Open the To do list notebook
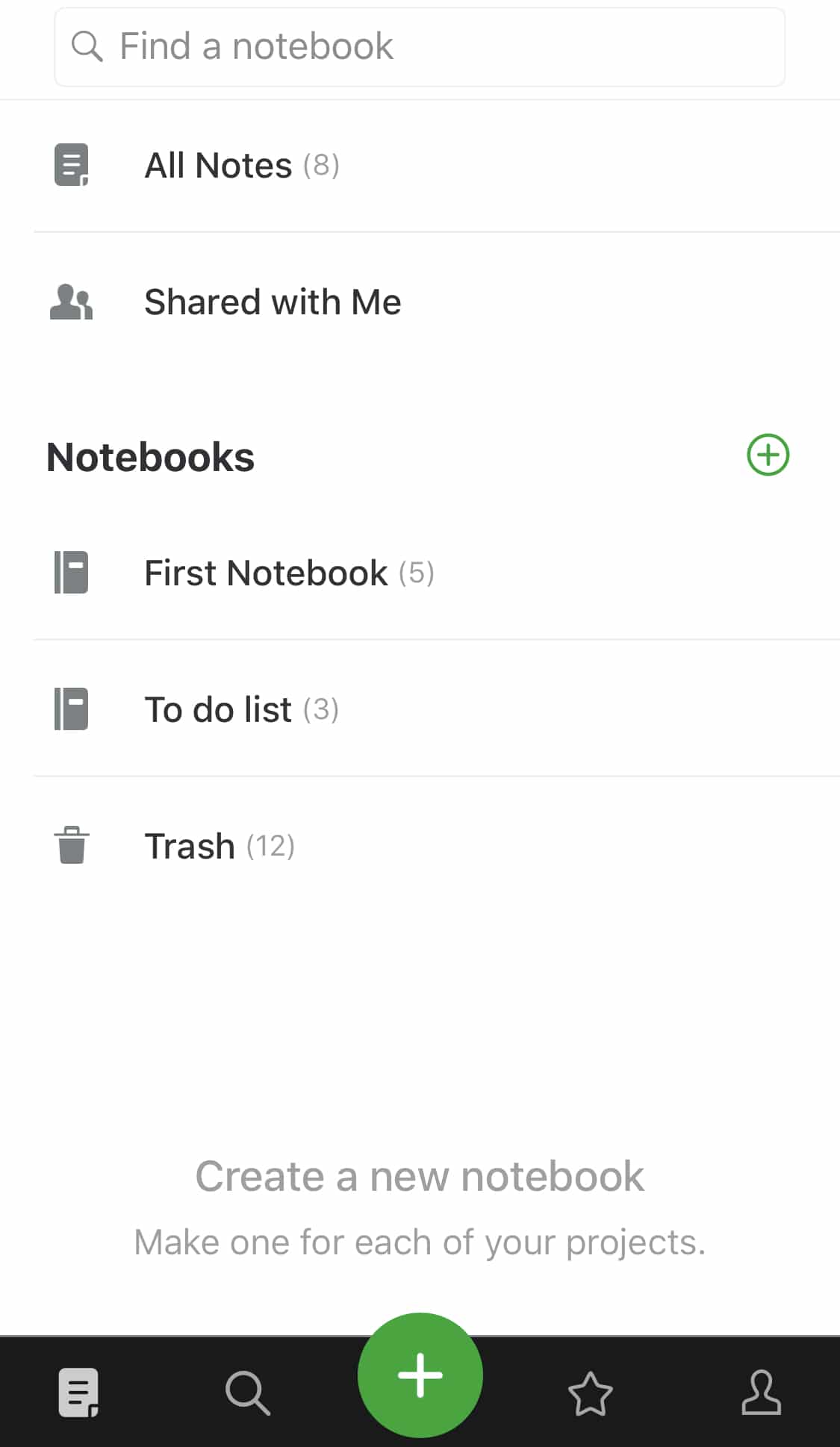Screen dimensions: 840x1447 [437, 709]
